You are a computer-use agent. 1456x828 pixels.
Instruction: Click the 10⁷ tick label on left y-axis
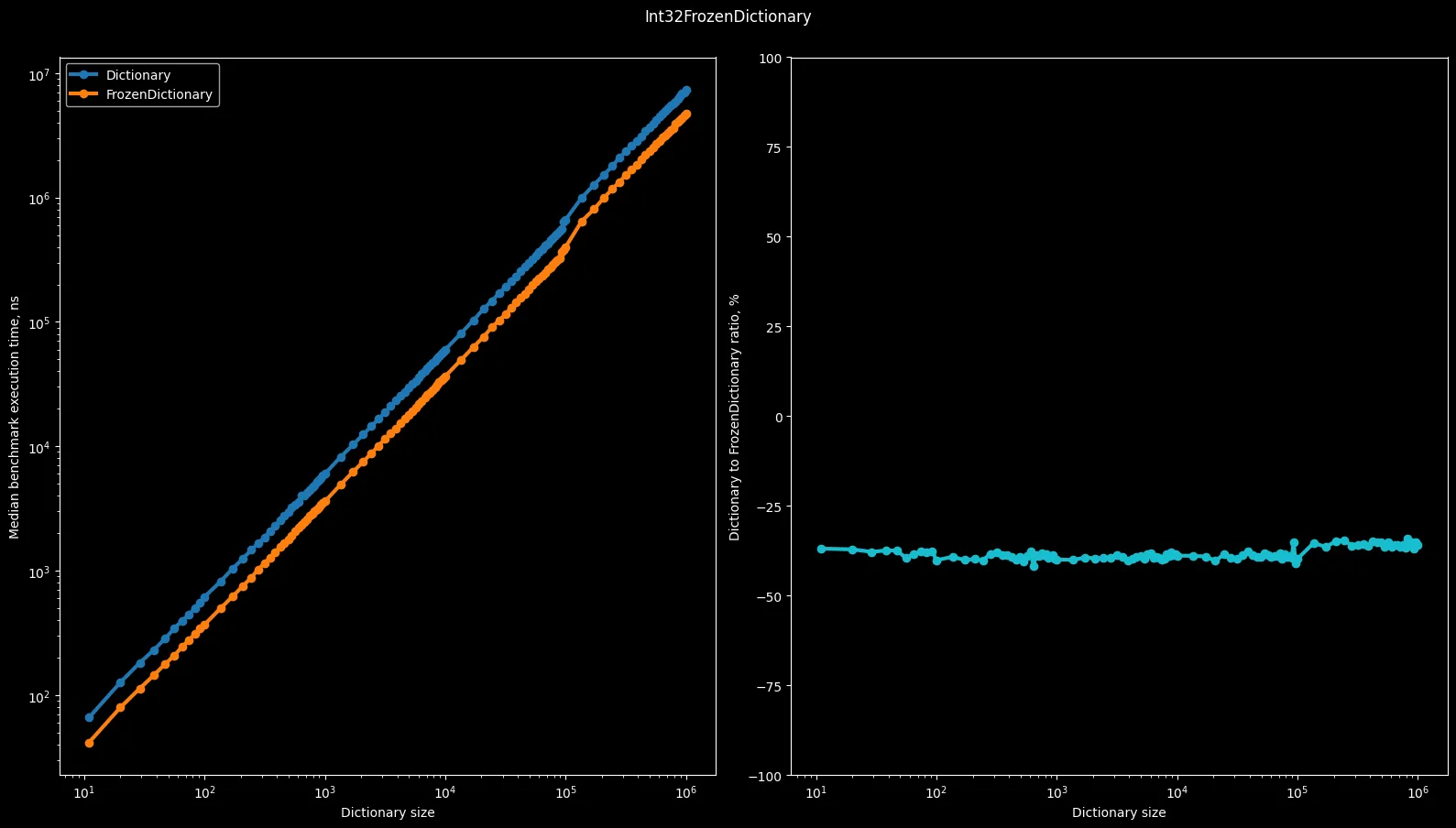click(38, 75)
